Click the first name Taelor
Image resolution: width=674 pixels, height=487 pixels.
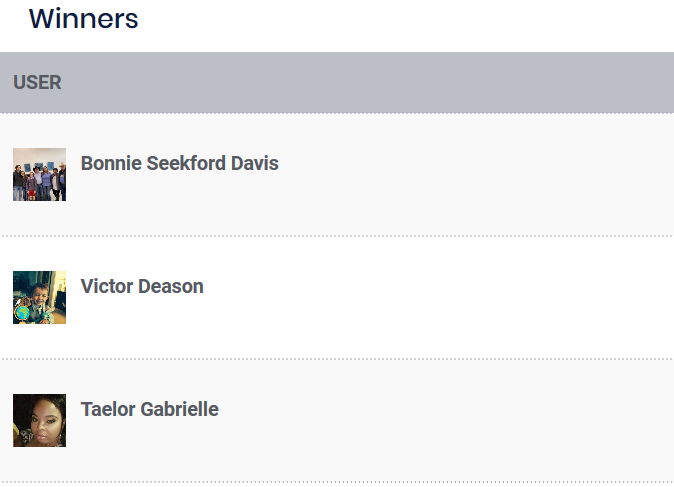pyautogui.click(x=108, y=409)
